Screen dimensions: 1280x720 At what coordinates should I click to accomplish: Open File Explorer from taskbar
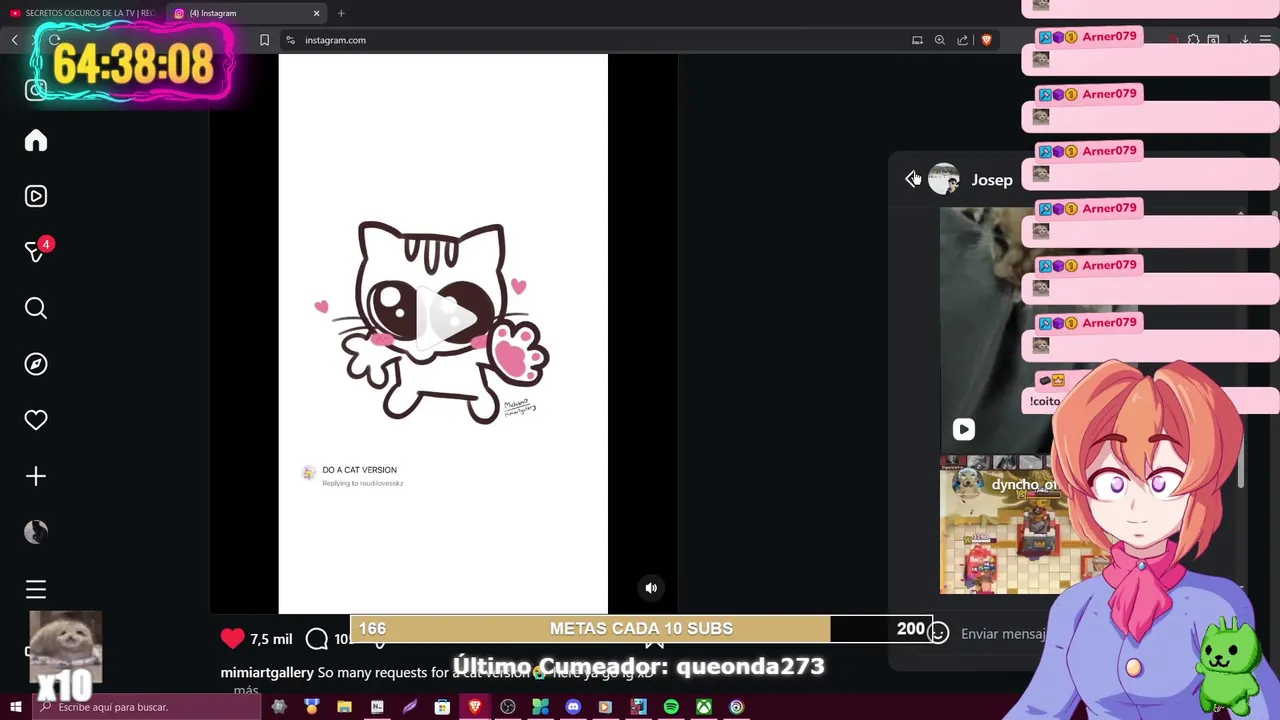point(344,707)
